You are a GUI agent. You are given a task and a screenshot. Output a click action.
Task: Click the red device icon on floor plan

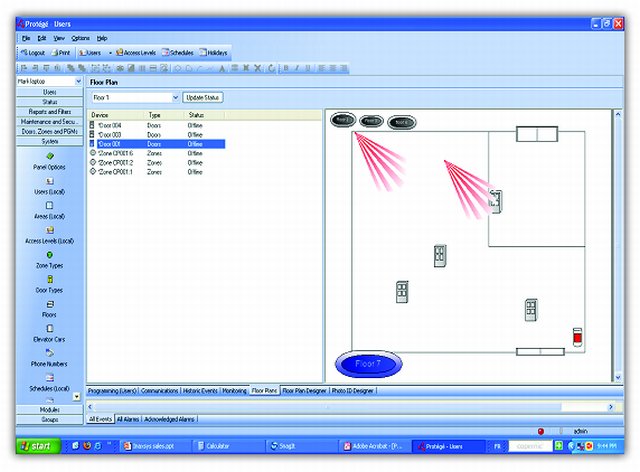point(576,337)
